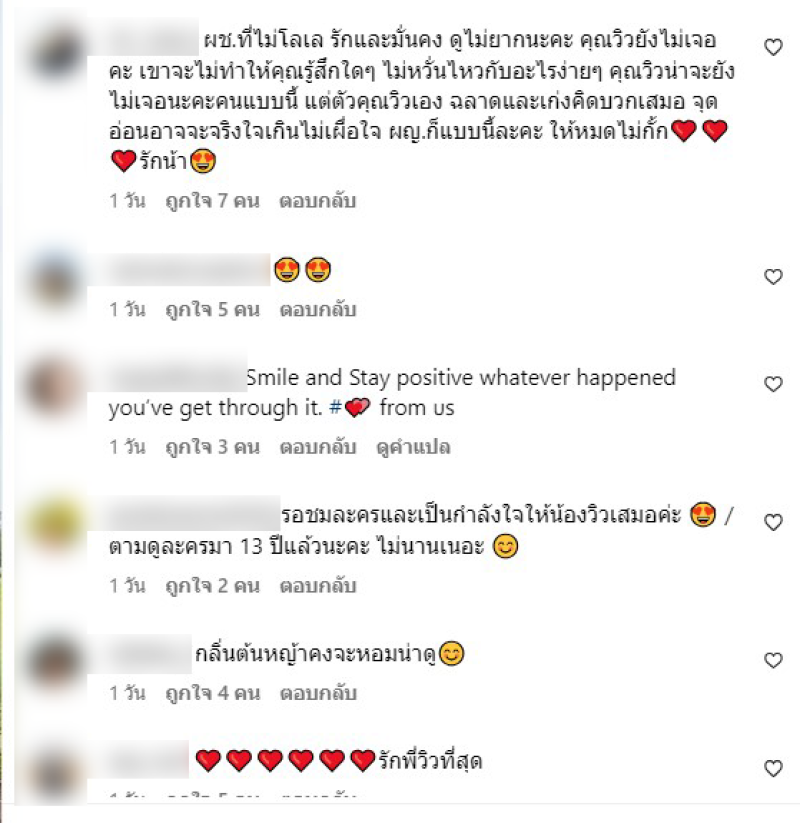Image resolution: width=800 pixels, height=823 pixels.
Task: Reply to the comment with 5 likes
Action: click(x=318, y=310)
